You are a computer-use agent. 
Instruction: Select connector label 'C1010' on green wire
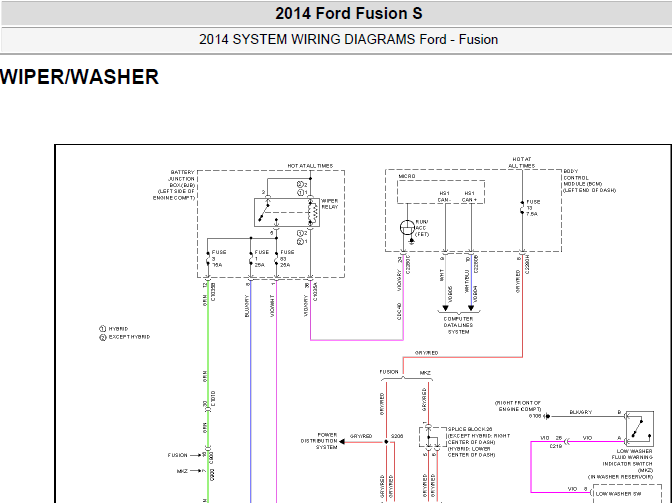point(213,398)
